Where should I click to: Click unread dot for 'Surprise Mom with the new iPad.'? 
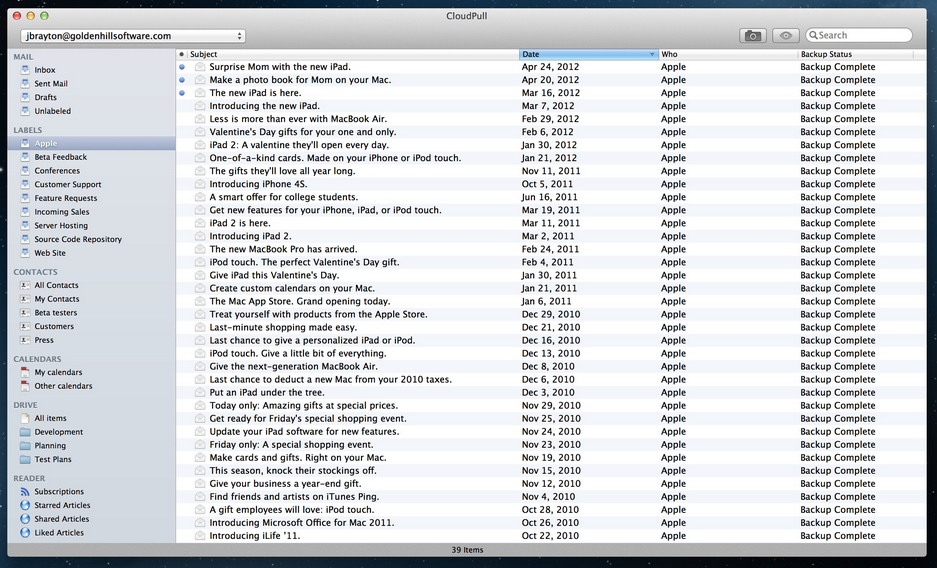(182, 67)
